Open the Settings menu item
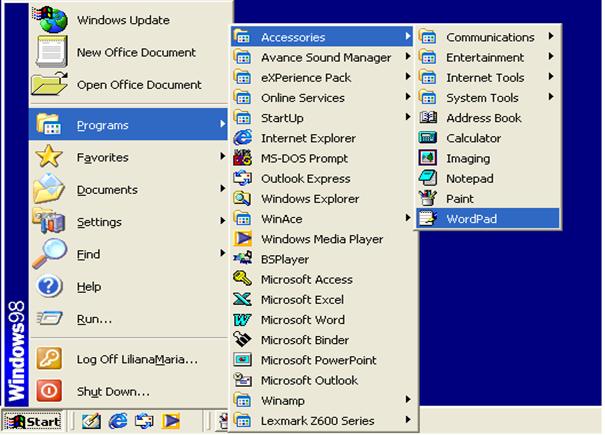The image size is (605, 435). pos(99,222)
